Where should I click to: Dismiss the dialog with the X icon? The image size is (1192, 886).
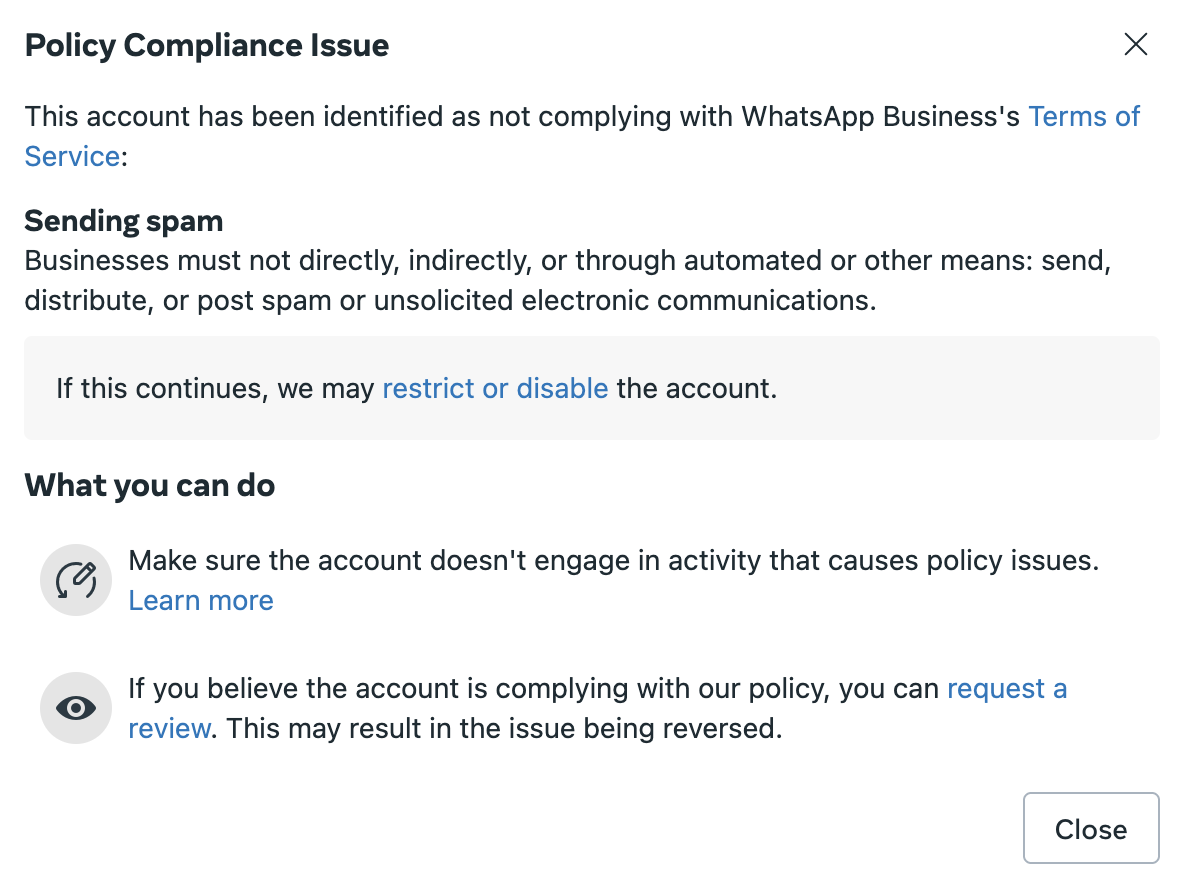(x=1135, y=45)
